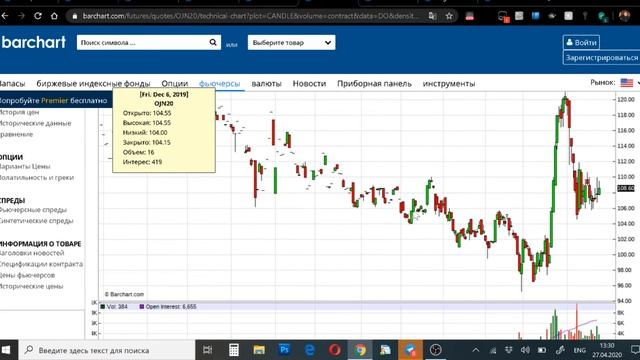
Task: Open Волатильность и греки link
Action: [37, 178]
